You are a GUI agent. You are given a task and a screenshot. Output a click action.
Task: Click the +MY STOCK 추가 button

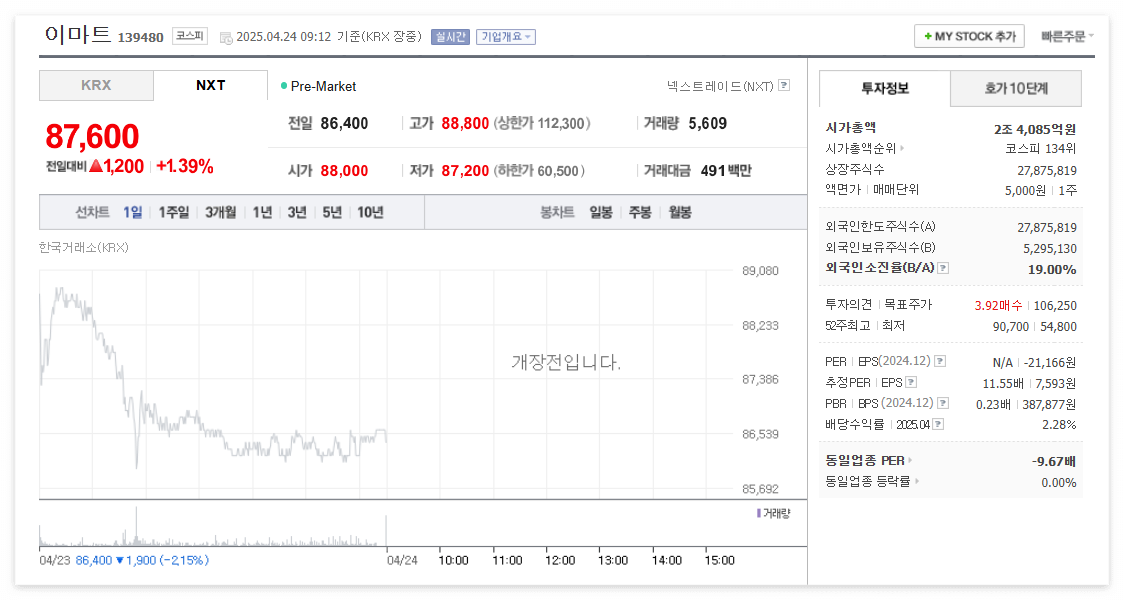(968, 35)
